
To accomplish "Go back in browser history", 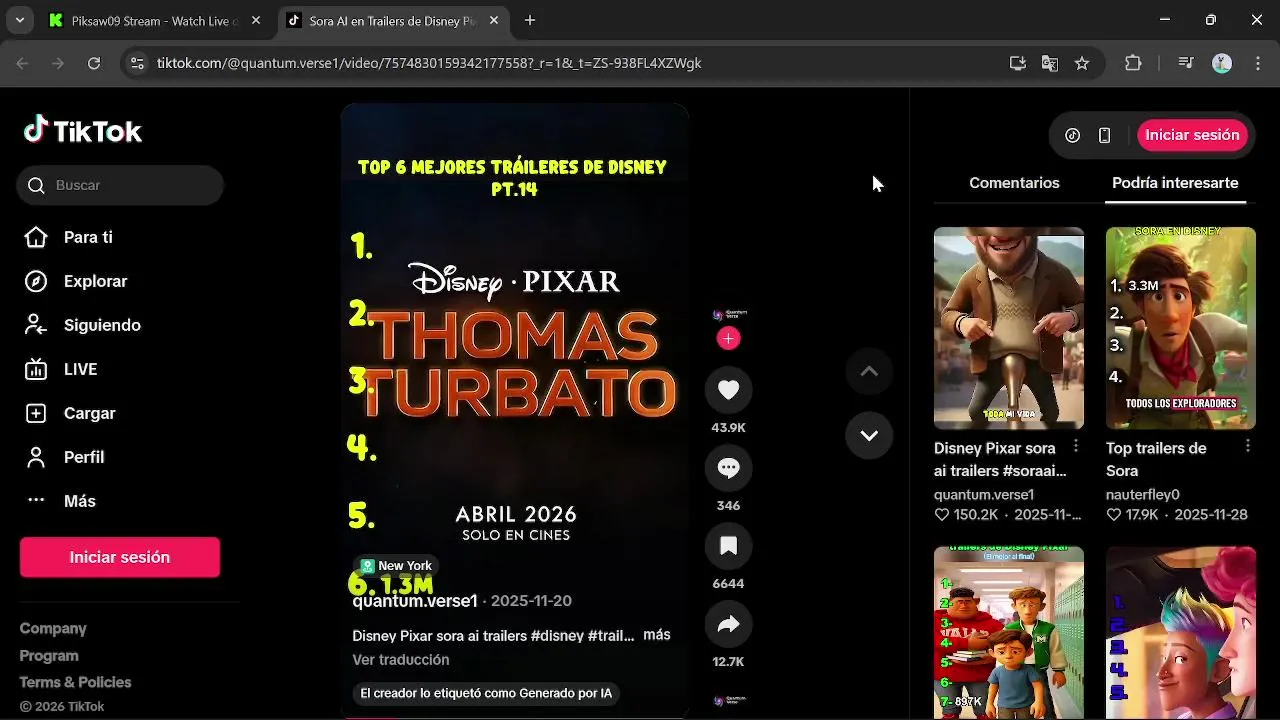I will [23, 63].
